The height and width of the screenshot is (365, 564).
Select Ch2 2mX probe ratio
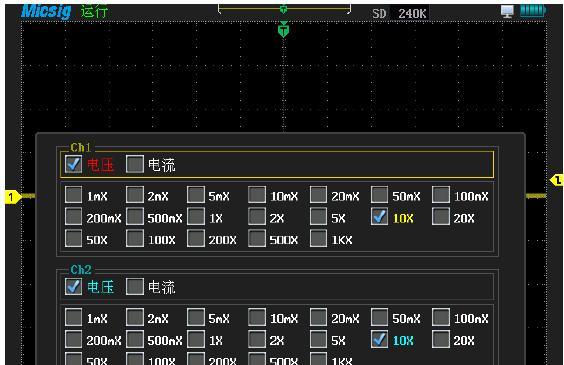pos(135,317)
